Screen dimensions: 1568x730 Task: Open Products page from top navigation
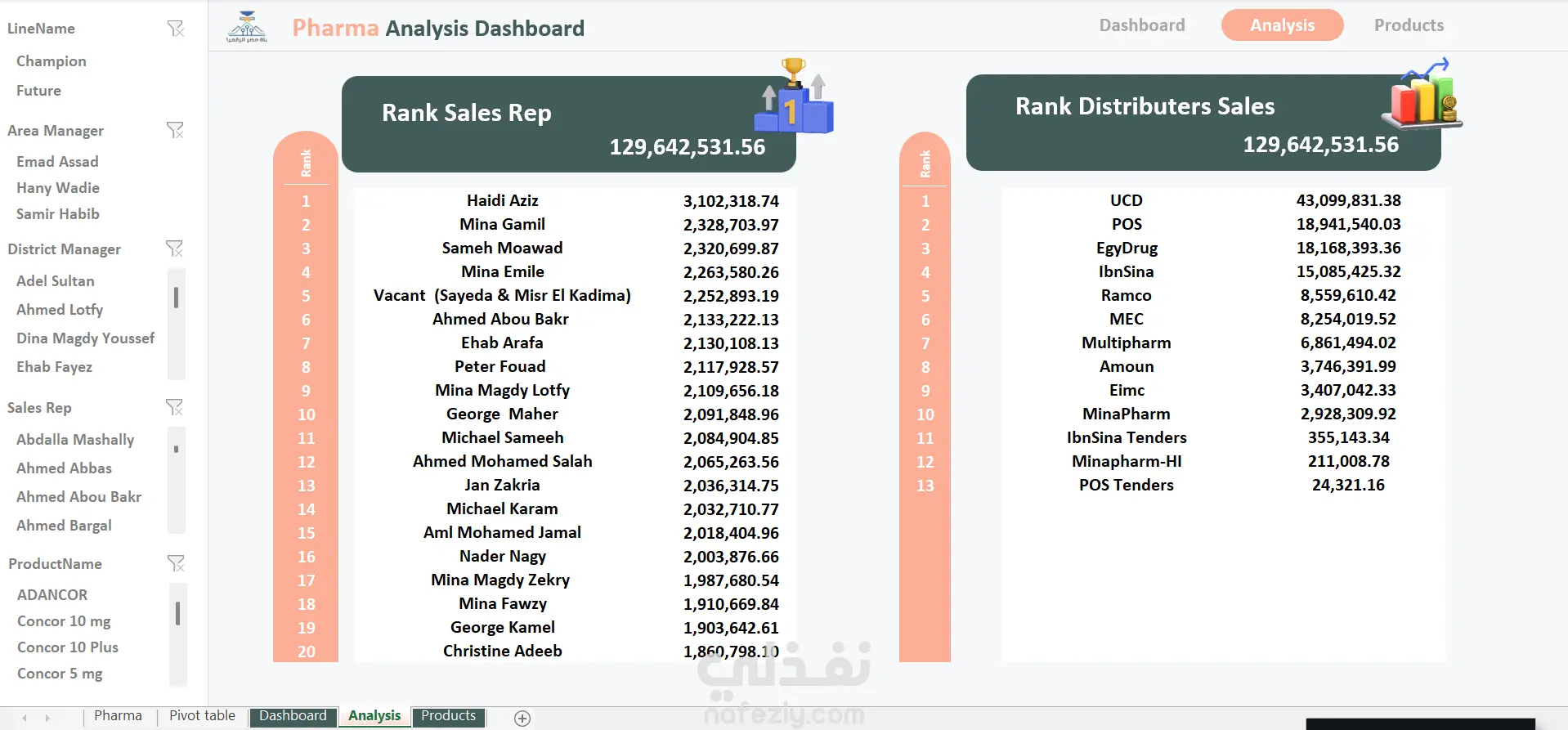(1409, 25)
